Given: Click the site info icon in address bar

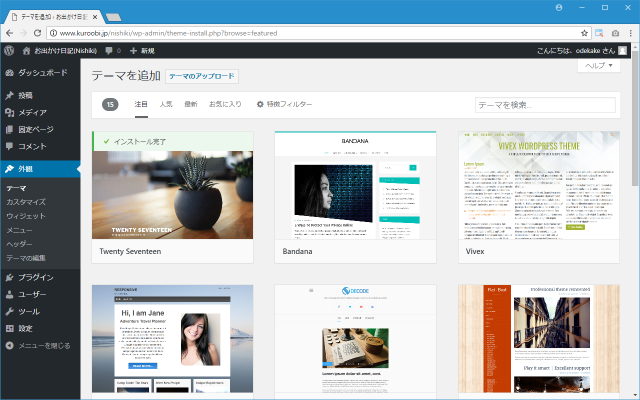Looking at the screenshot, I should (53, 33).
